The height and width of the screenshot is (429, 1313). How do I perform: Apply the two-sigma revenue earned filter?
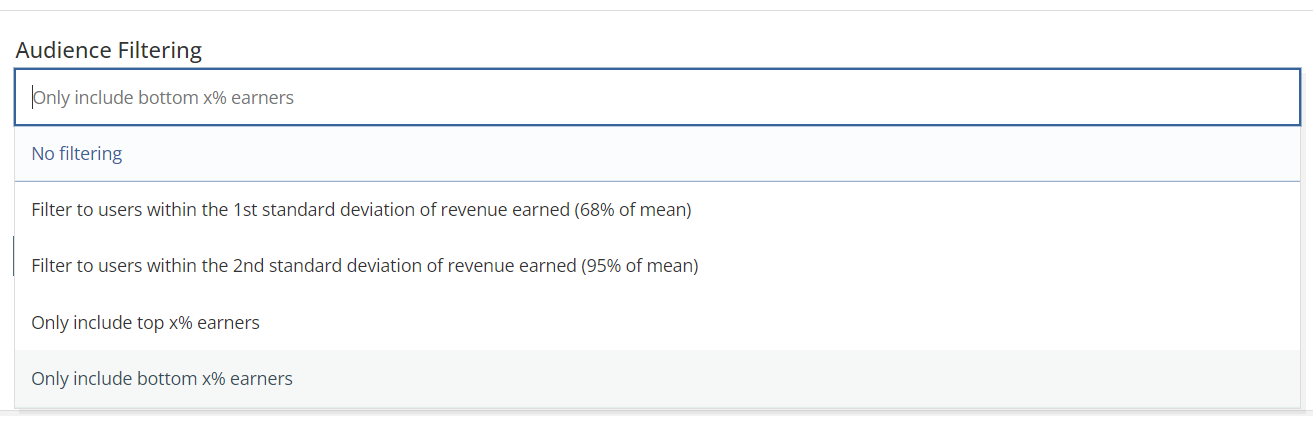(x=657, y=266)
